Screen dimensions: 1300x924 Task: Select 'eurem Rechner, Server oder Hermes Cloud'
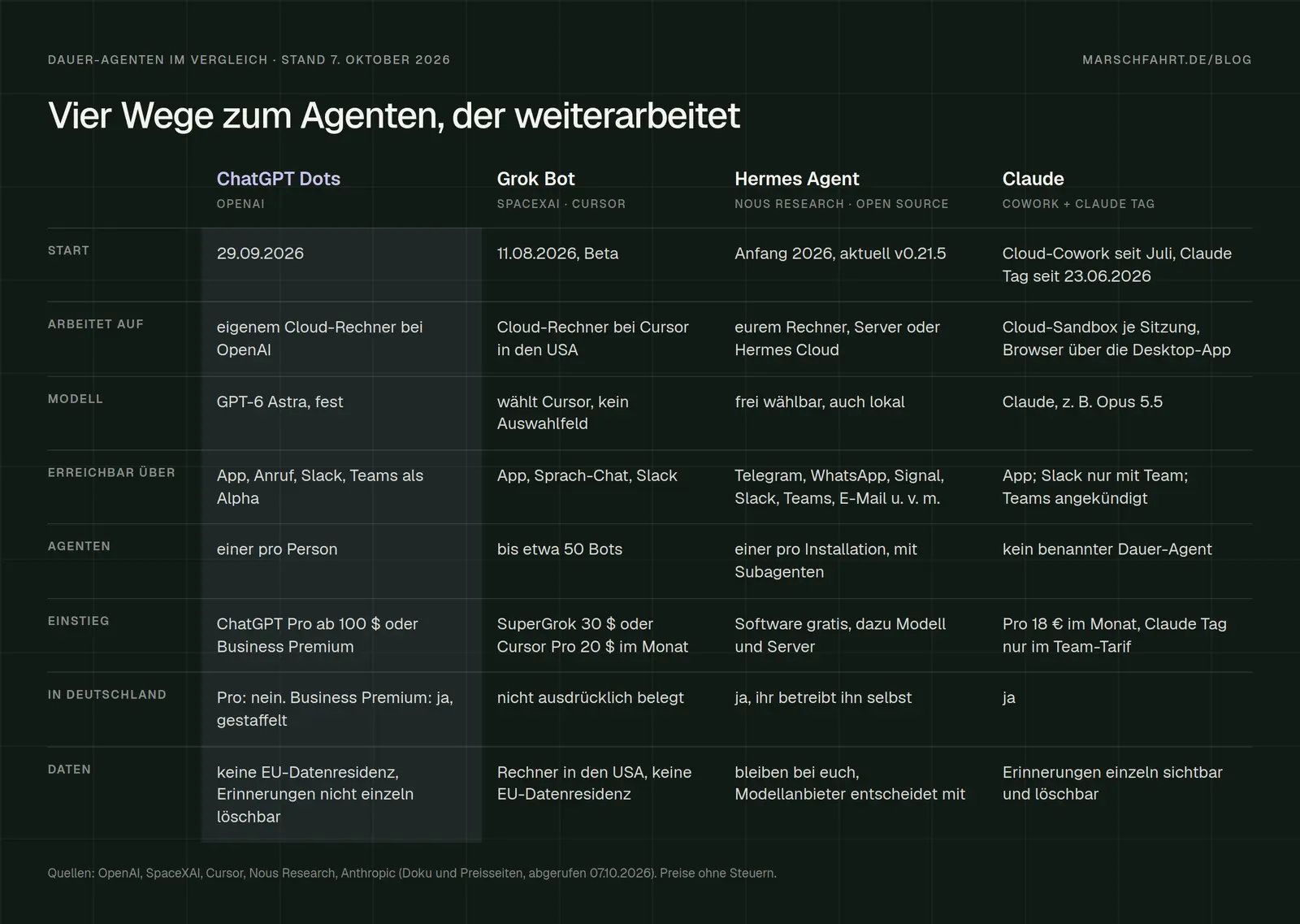837,338
